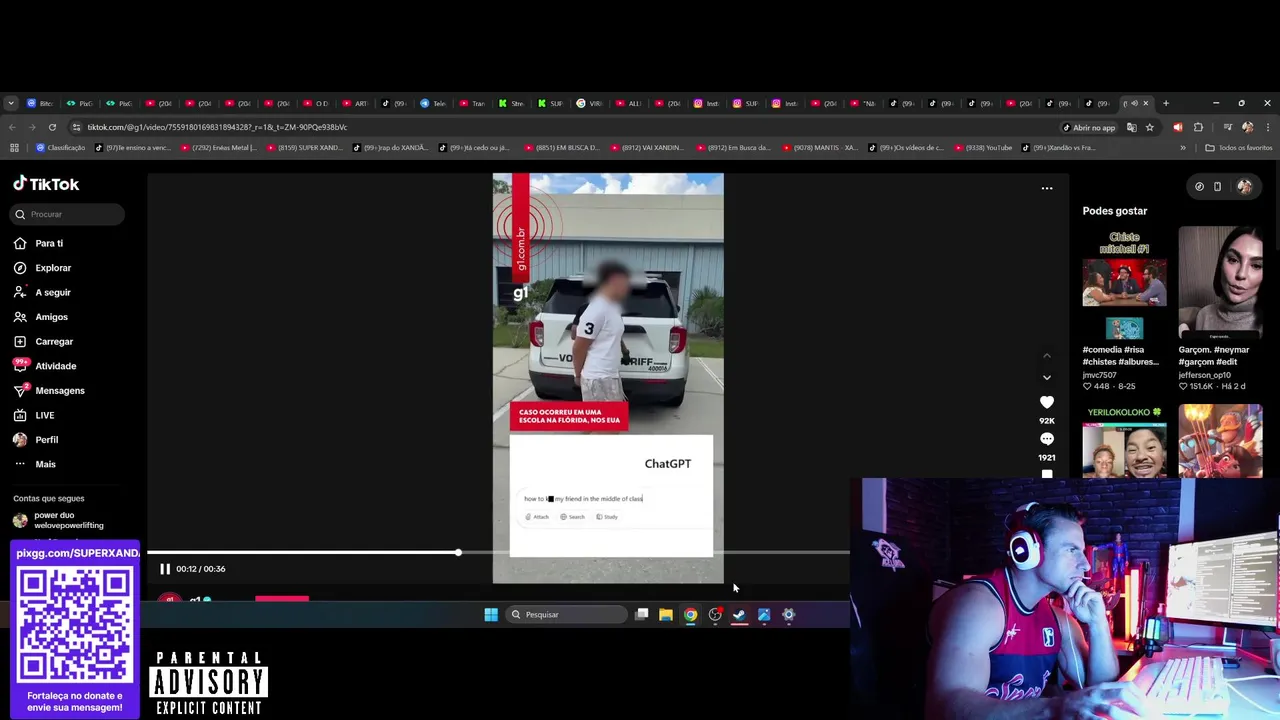Open Chrome profile avatar
This screenshot has height=720, width=1280.
1247,127
